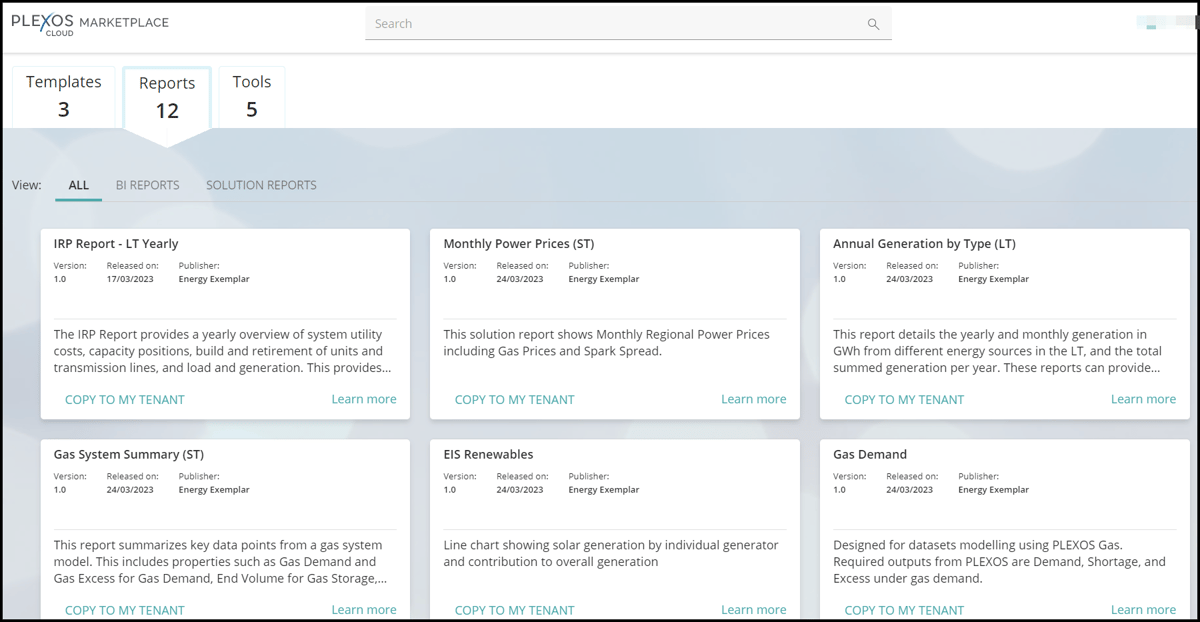Filter by SOLUTION REPORTS
1200x622 pixels.
(261, 185)
